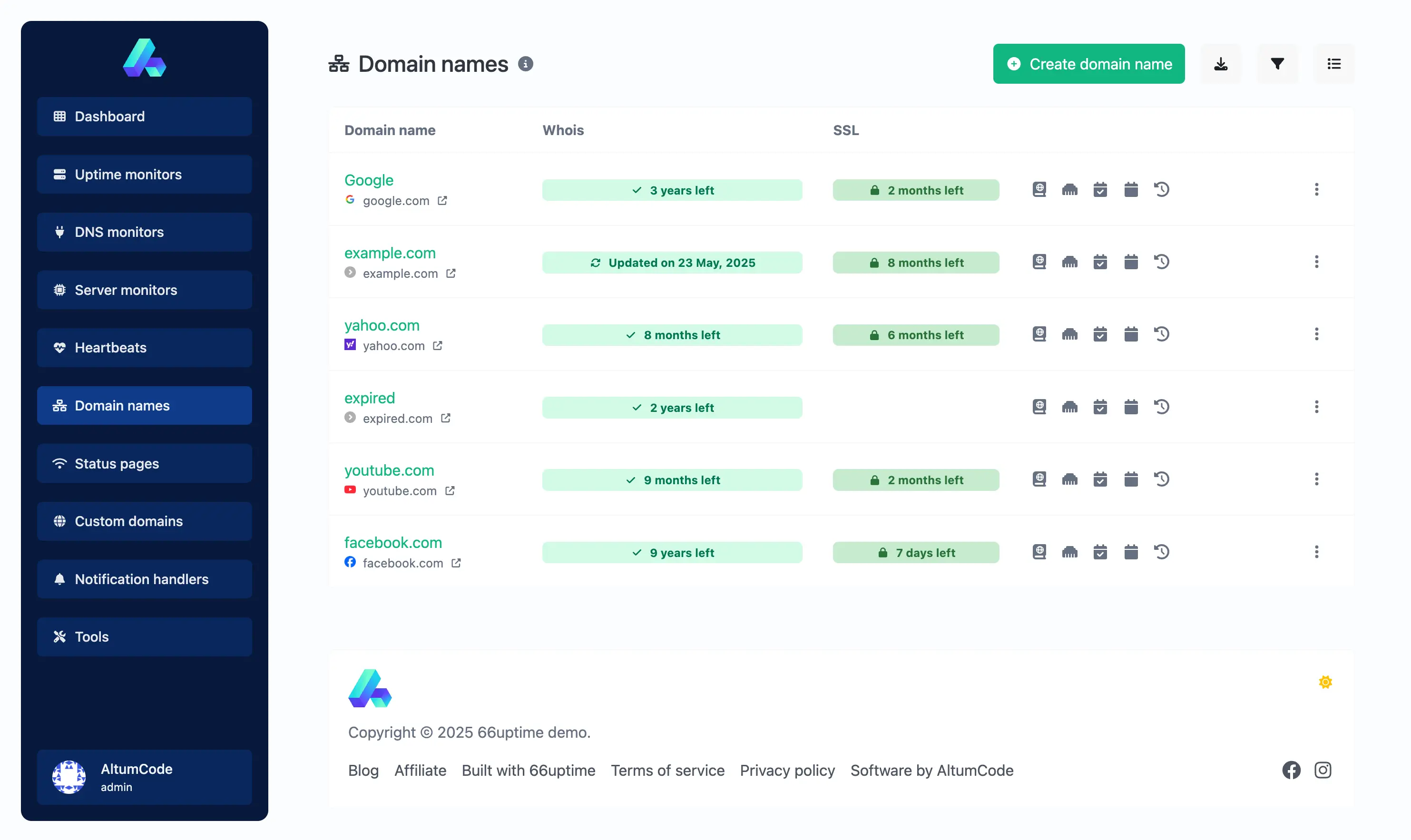Open the AltumCode admin user menu

tap(144, 777)
